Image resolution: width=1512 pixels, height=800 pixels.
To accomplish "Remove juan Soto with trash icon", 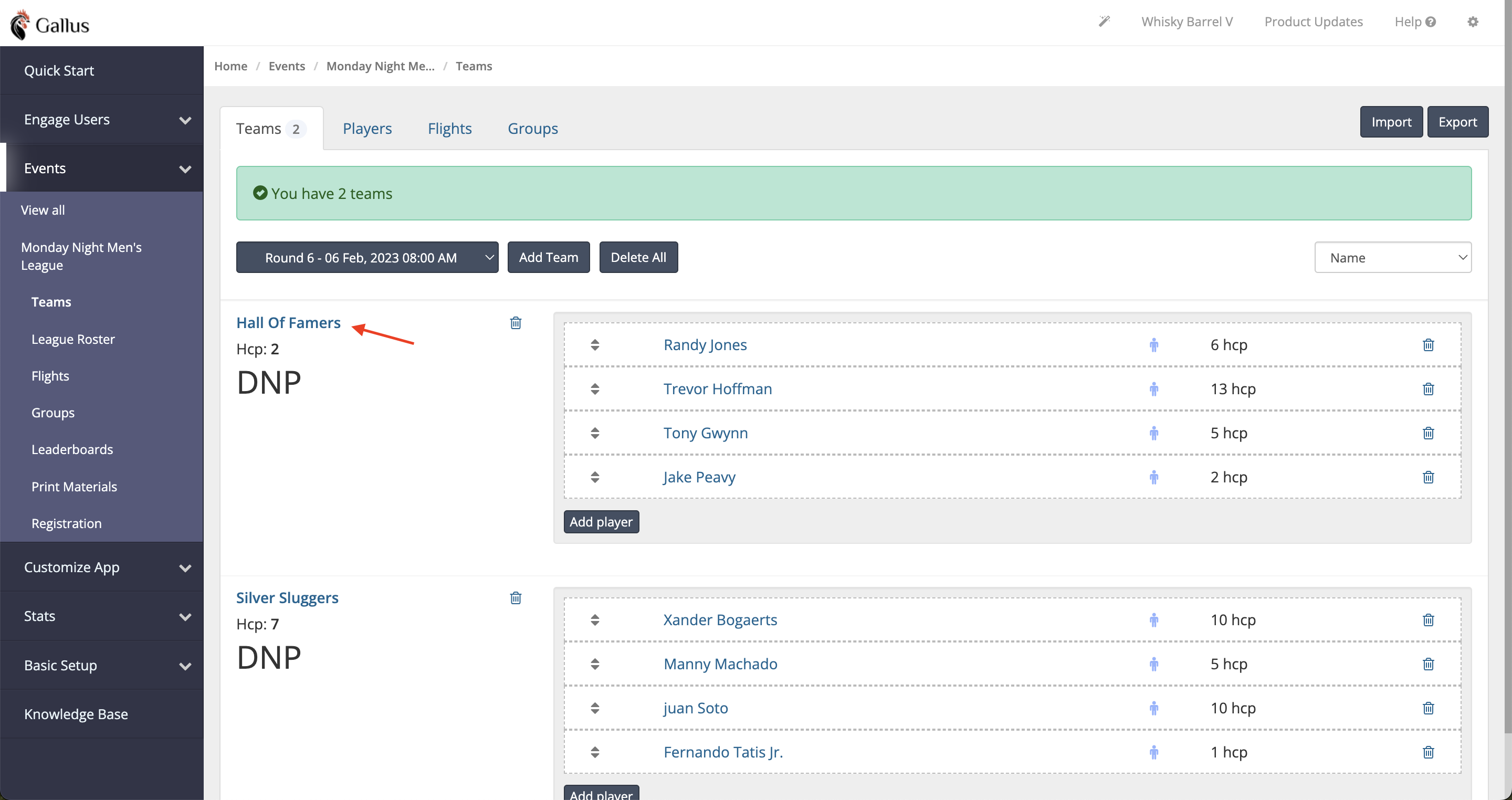I will (x=1428, y=708).
